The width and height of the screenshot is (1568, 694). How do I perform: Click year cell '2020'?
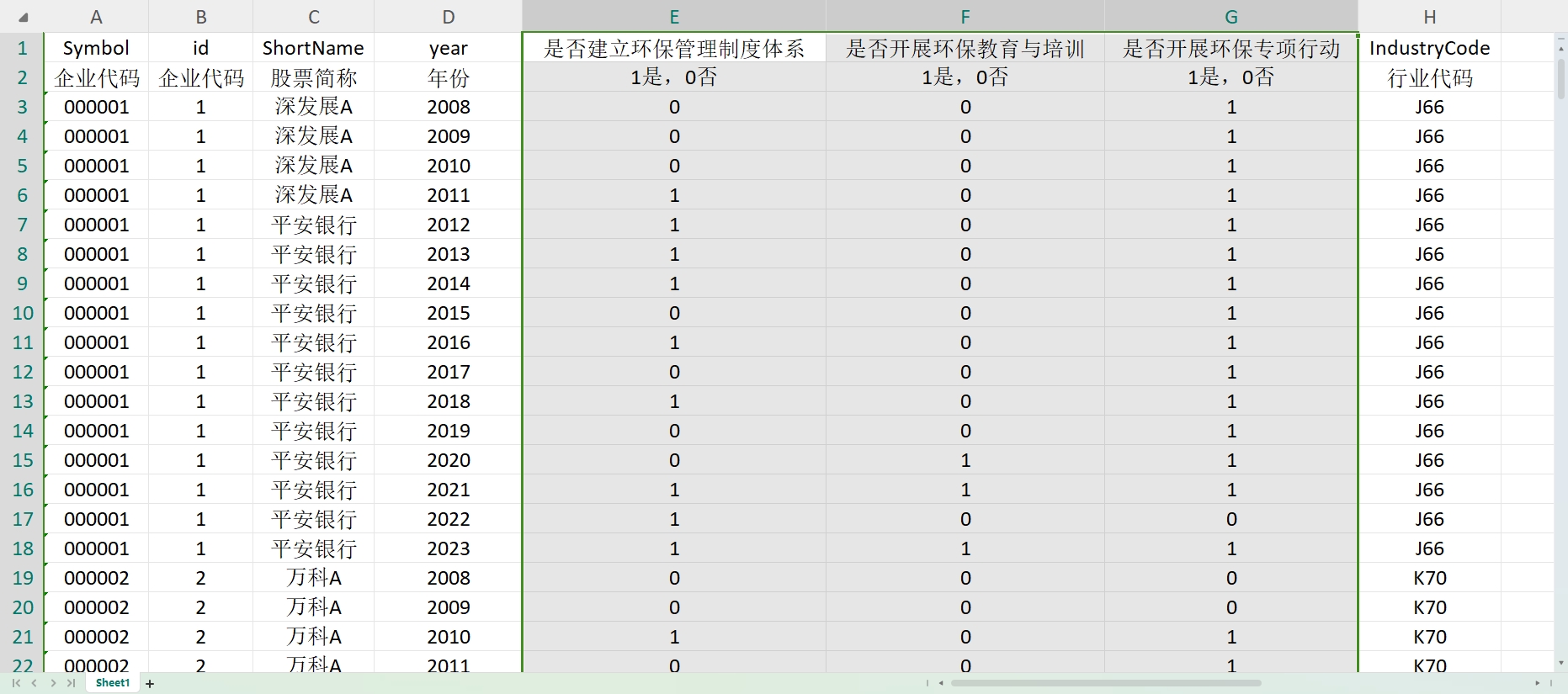[449, 460]
